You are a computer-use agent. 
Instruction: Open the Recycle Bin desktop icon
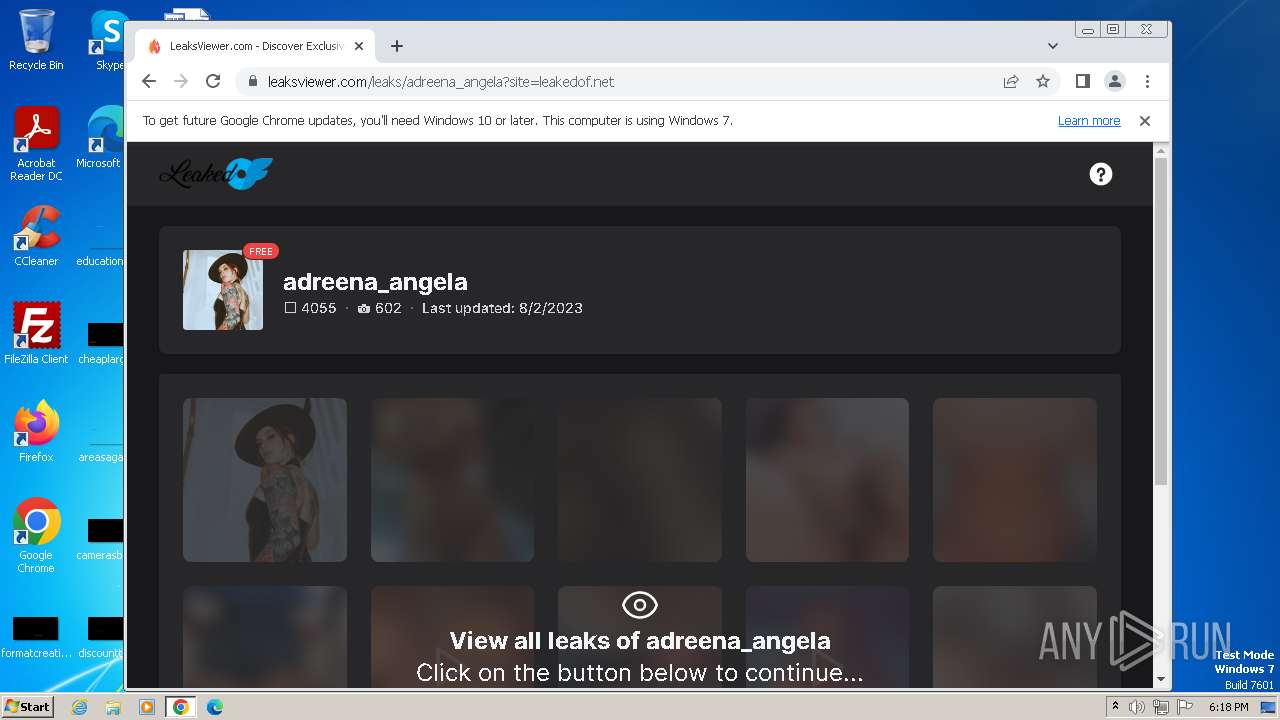(x=36, y=40)
